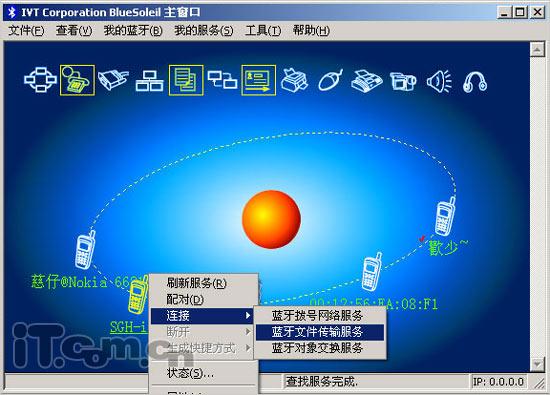Click the Personal Area Networking service icon
Screen dimensions: 550x395
[x=40, y=80]
